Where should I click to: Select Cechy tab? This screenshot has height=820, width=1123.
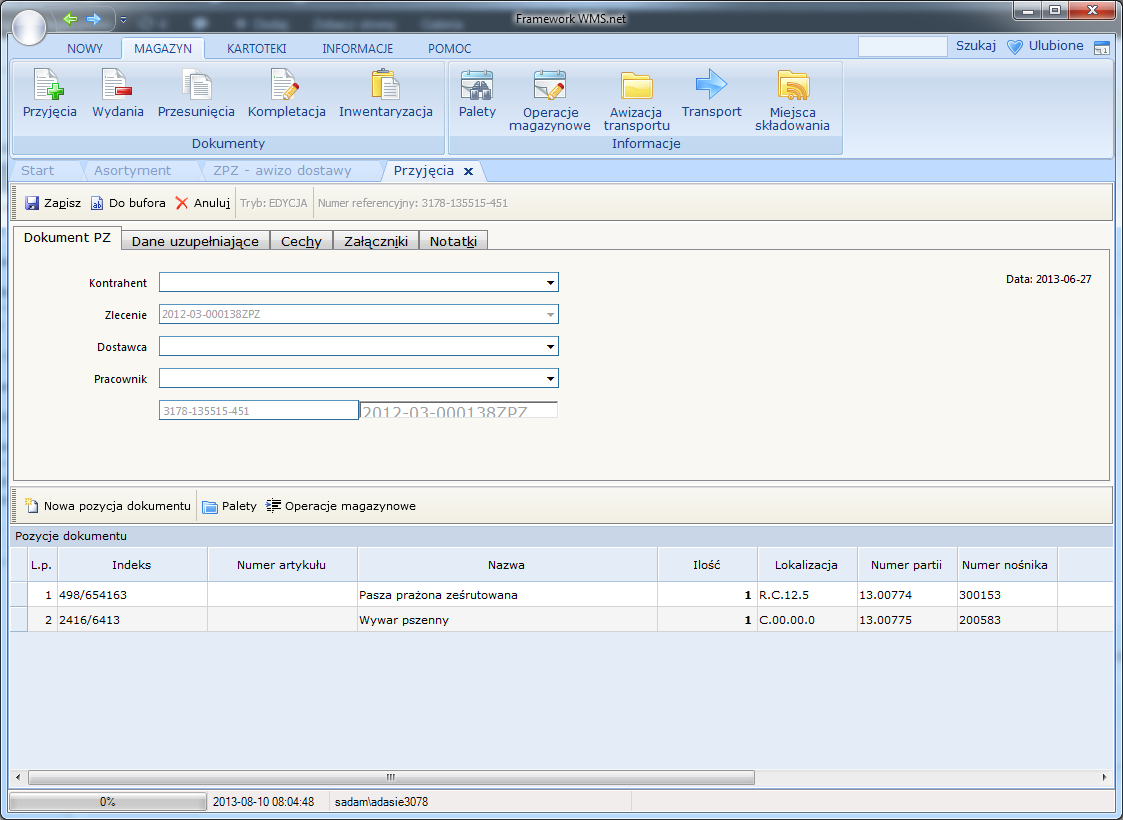pyautogui.click(x=301, y=241)
